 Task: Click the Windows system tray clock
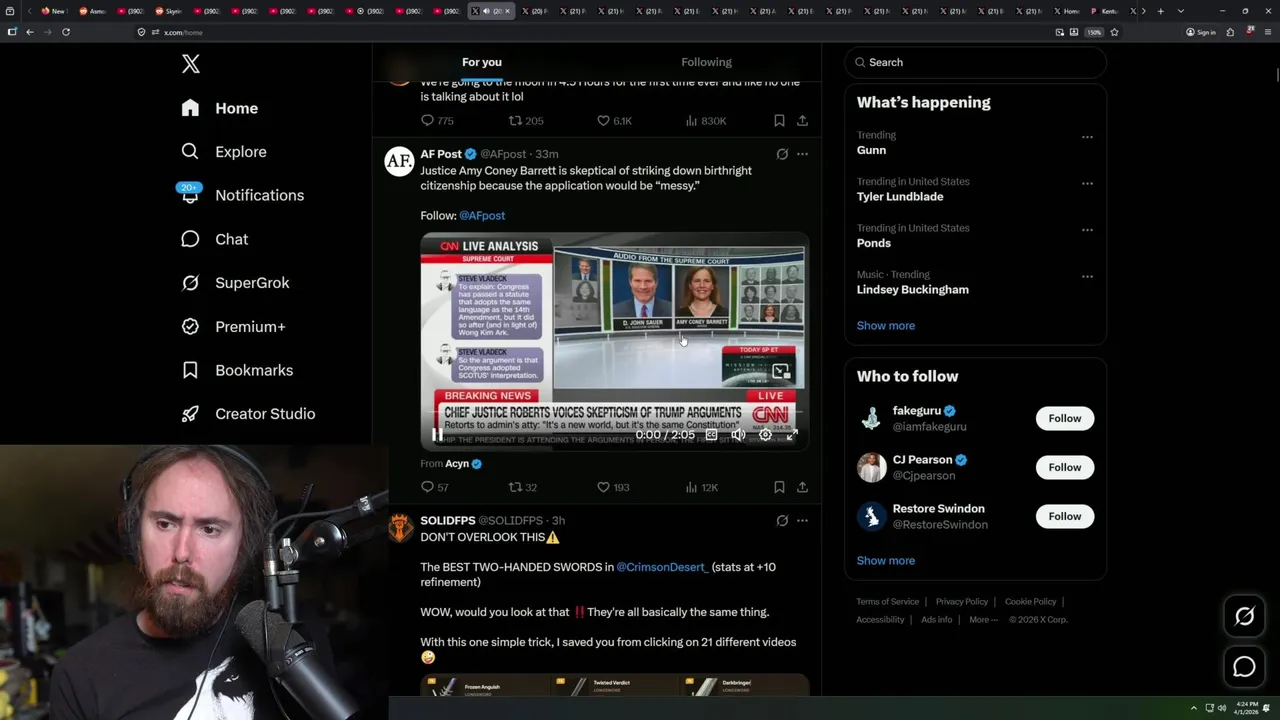tap(1246, 708)
